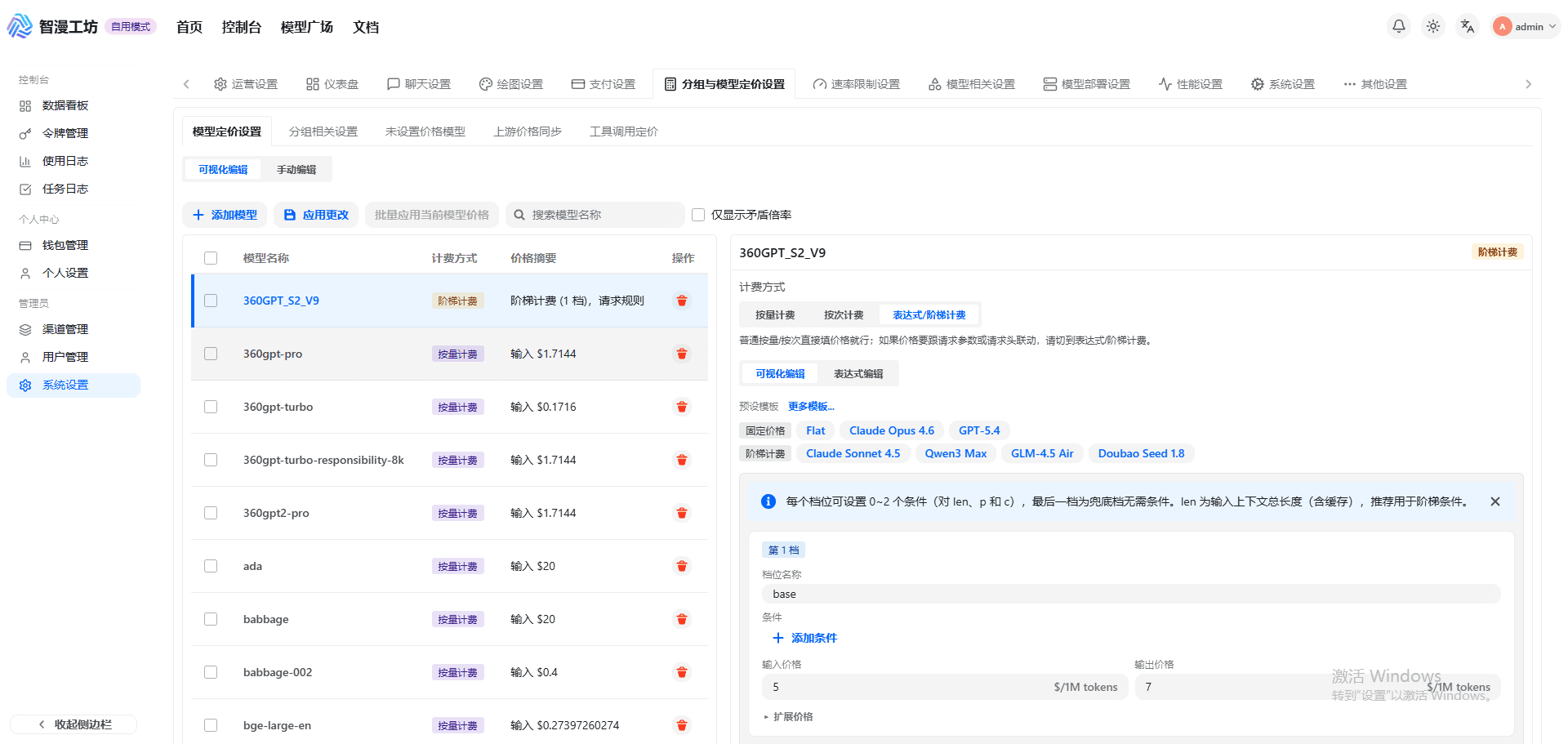Screen dimensions: 1568x744
Task: Check the 360gpt-turbo row checkbox
Action: (211, 407)
